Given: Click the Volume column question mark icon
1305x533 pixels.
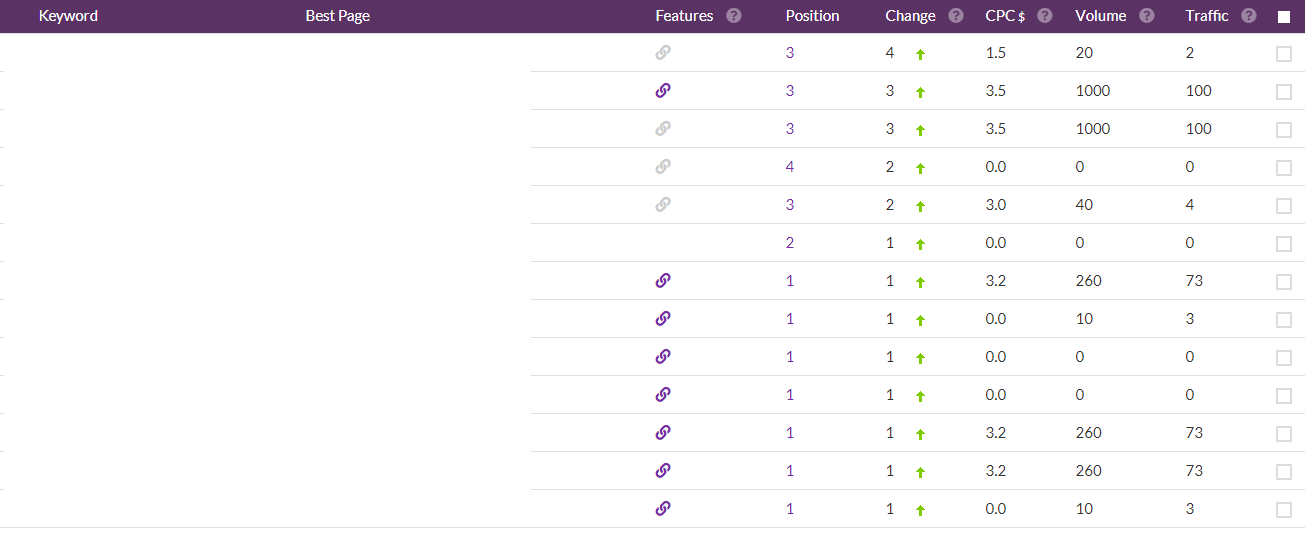Looking at the screenshot, I should 1146,16.
